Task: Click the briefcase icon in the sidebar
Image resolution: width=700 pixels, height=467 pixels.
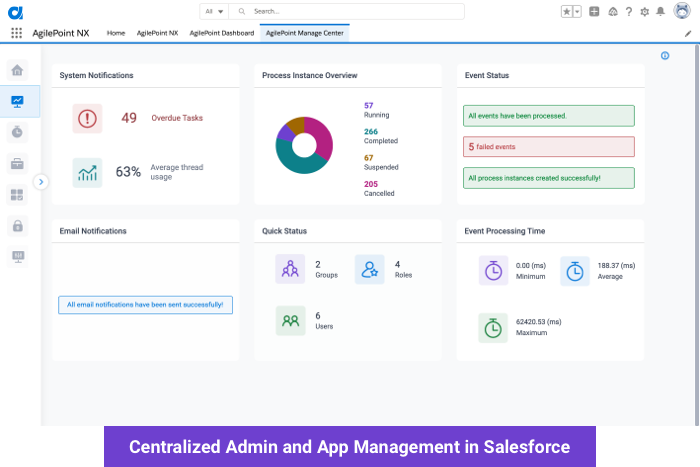Action: point(17,163)
